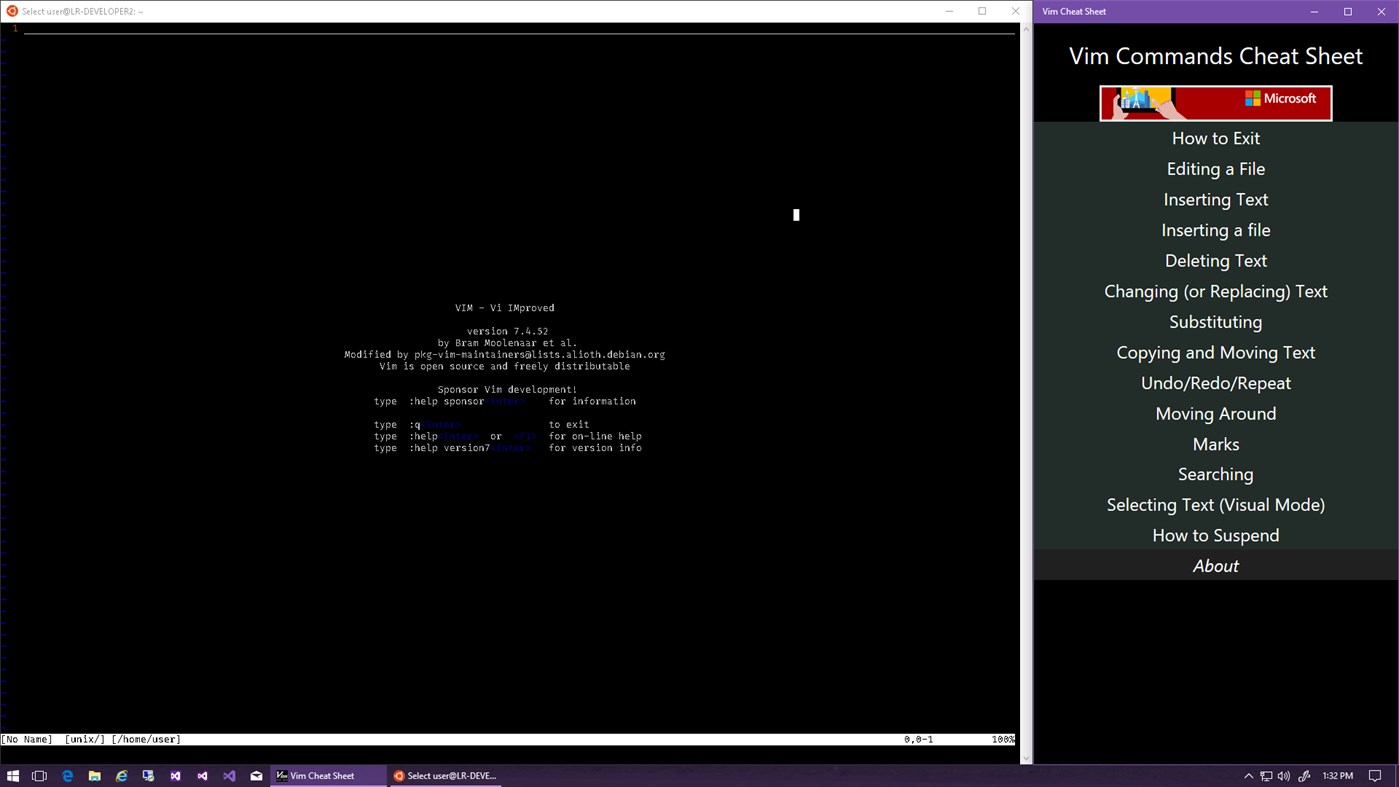Open the Mail app from the taskbar
This screenshot has height=787, width=1399.
pyautogui.click(x=256, y=775)
